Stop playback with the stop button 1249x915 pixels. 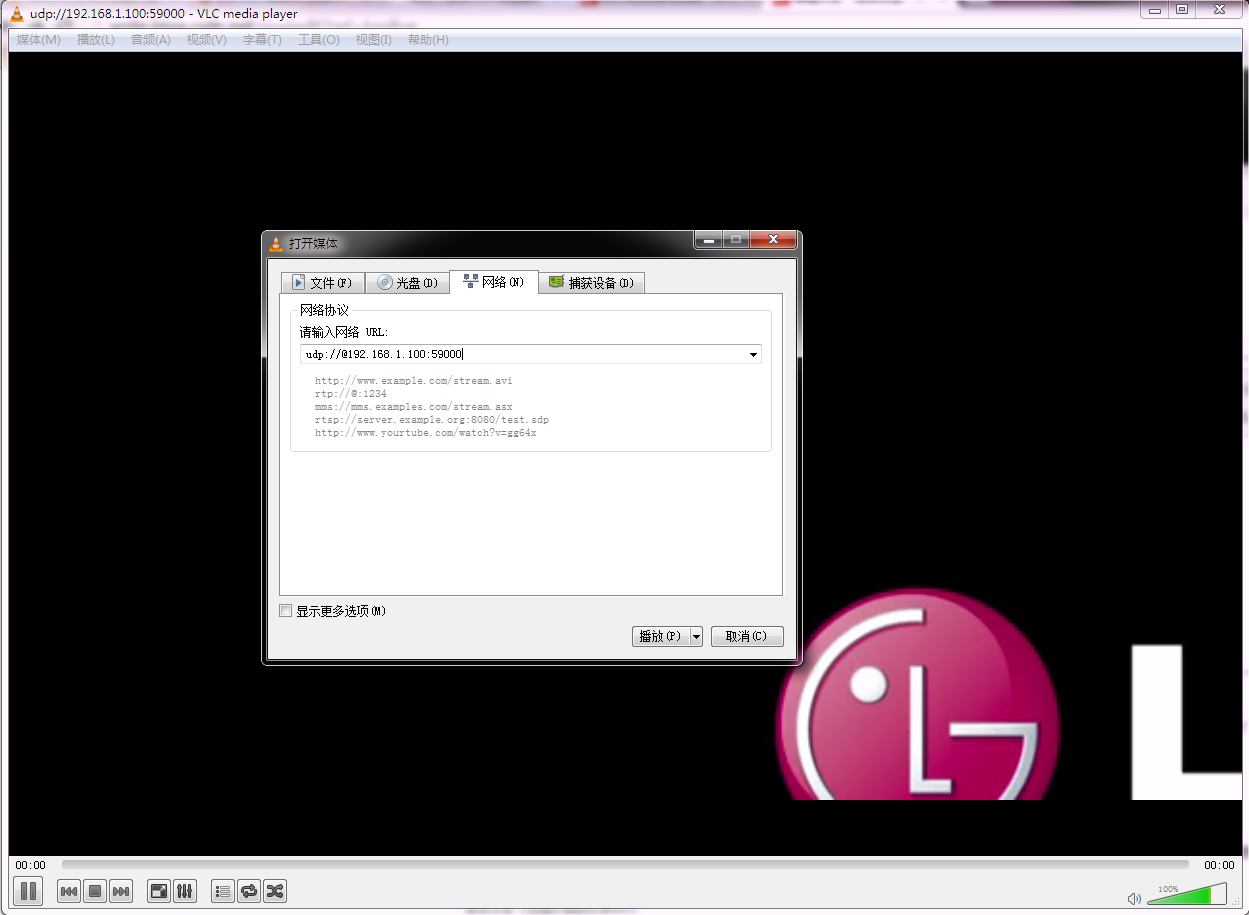pos(95,891)
